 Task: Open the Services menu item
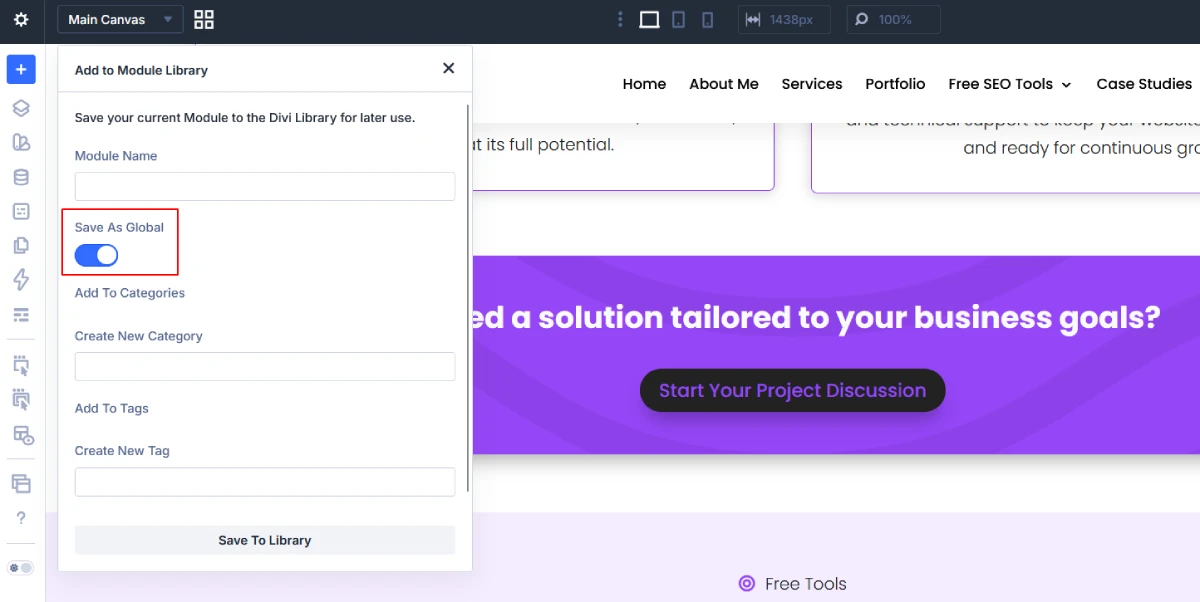(x=812, y=84)
